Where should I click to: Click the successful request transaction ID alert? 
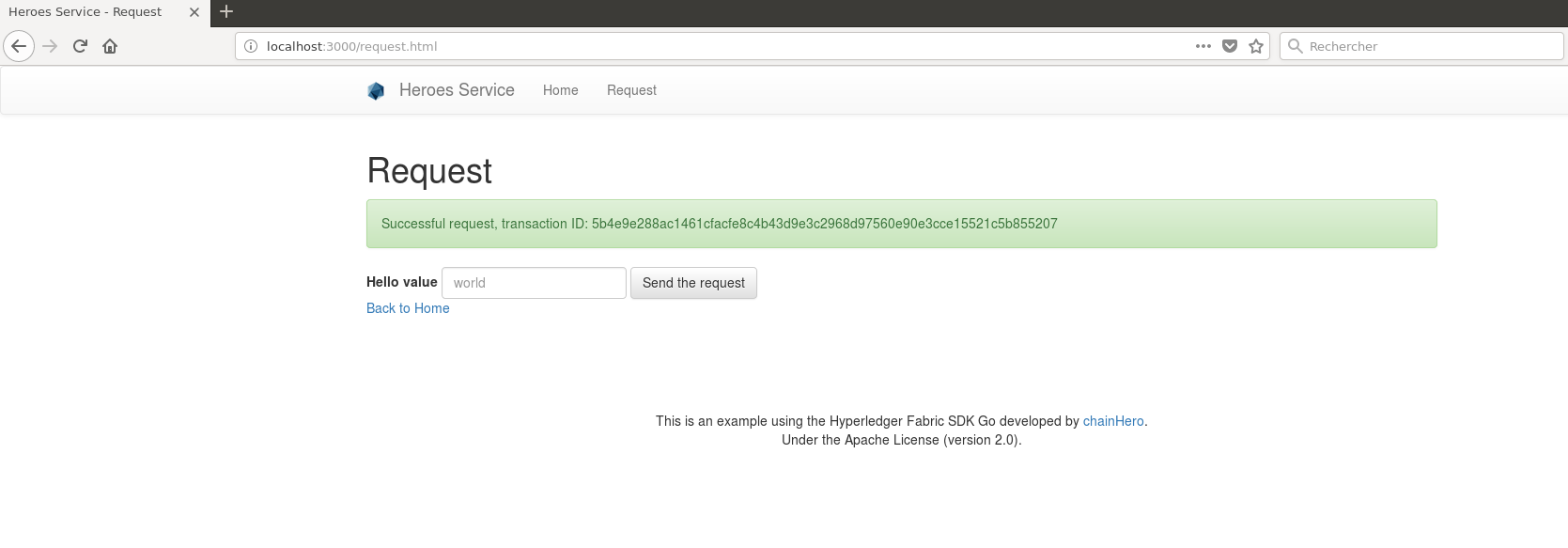(x=902, y=224)
